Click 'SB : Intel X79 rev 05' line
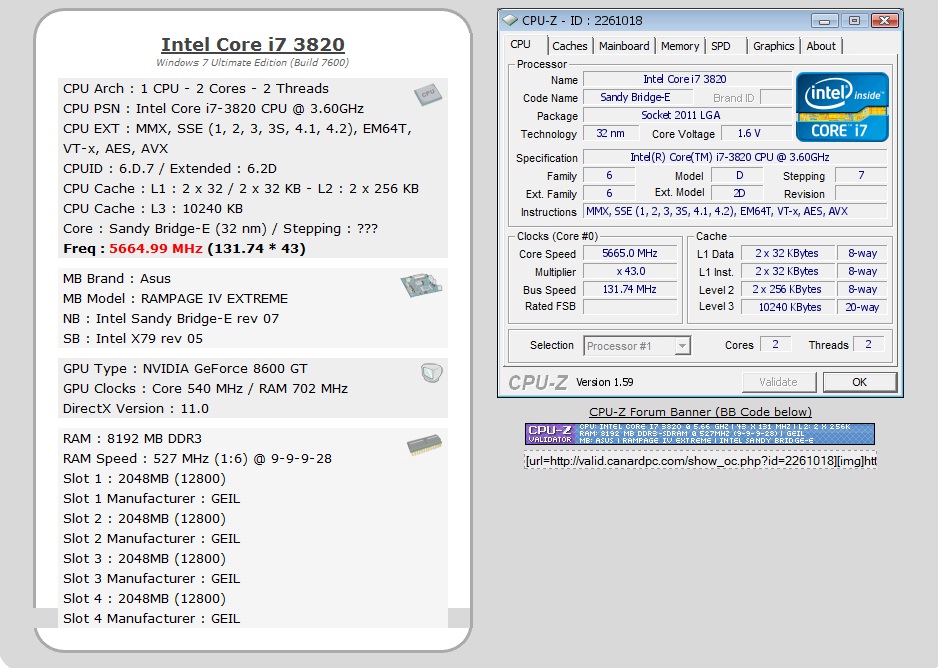938x668 pixels. tap(133, 338)
